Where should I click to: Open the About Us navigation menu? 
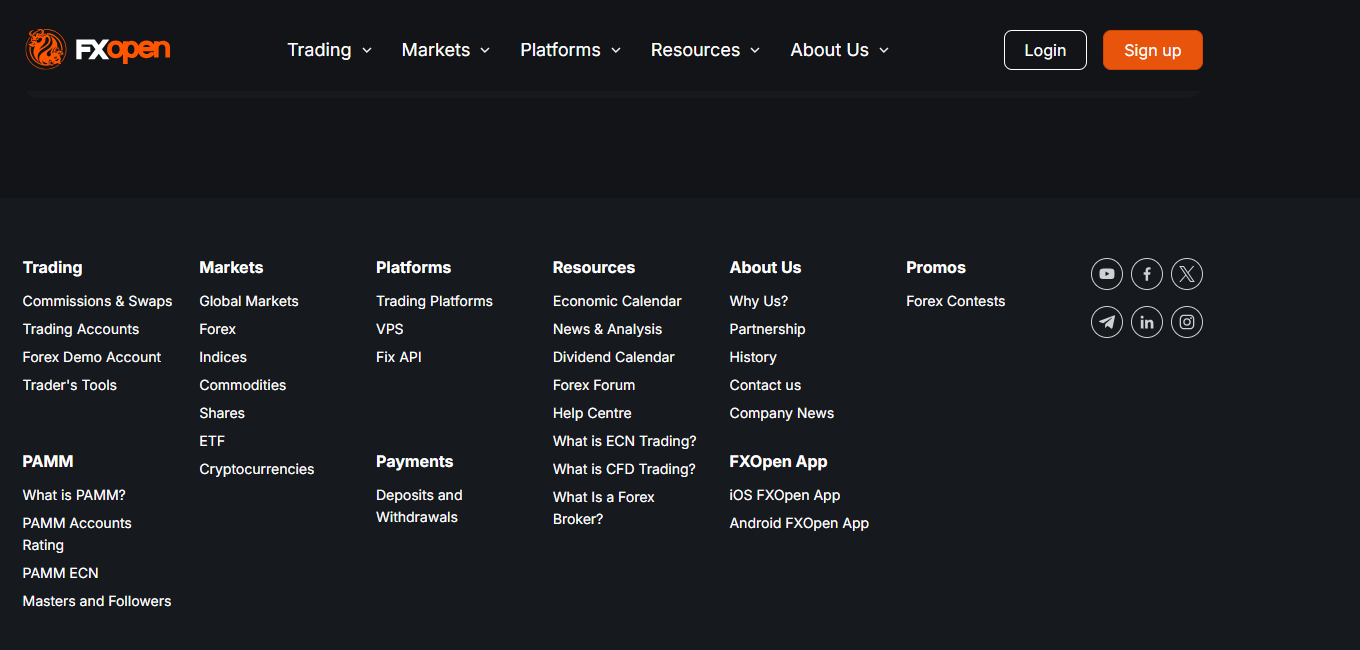(839, 50)
